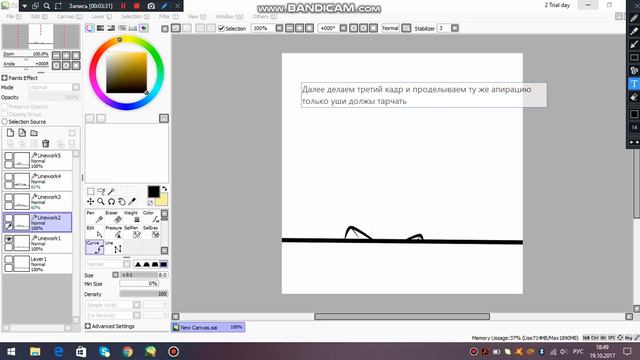Swap foreground and background colors

click(164, 189)
